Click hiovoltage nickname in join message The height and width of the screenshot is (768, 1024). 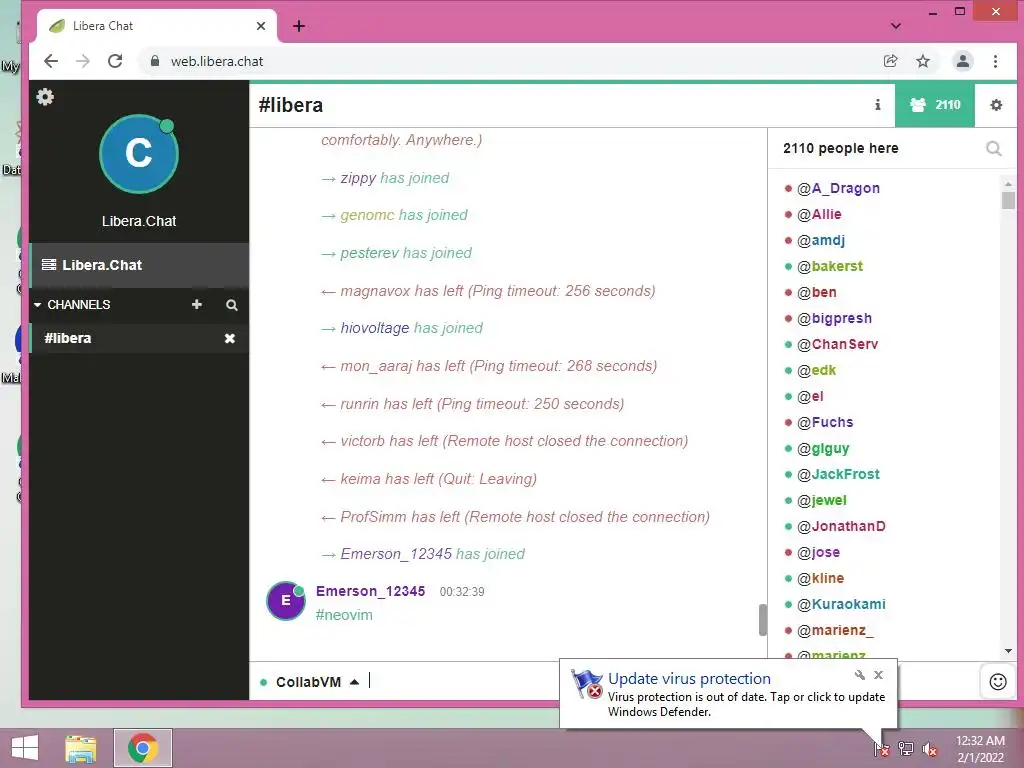coord(375,328)
